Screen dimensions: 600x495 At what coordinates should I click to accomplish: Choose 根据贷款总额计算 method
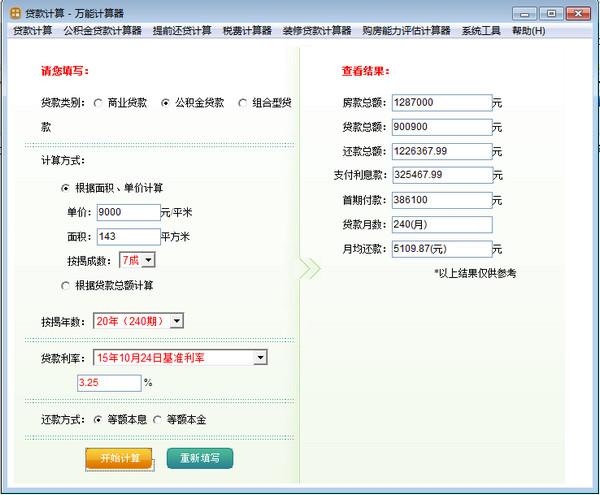pyautogui.click(x=65, y=285)
